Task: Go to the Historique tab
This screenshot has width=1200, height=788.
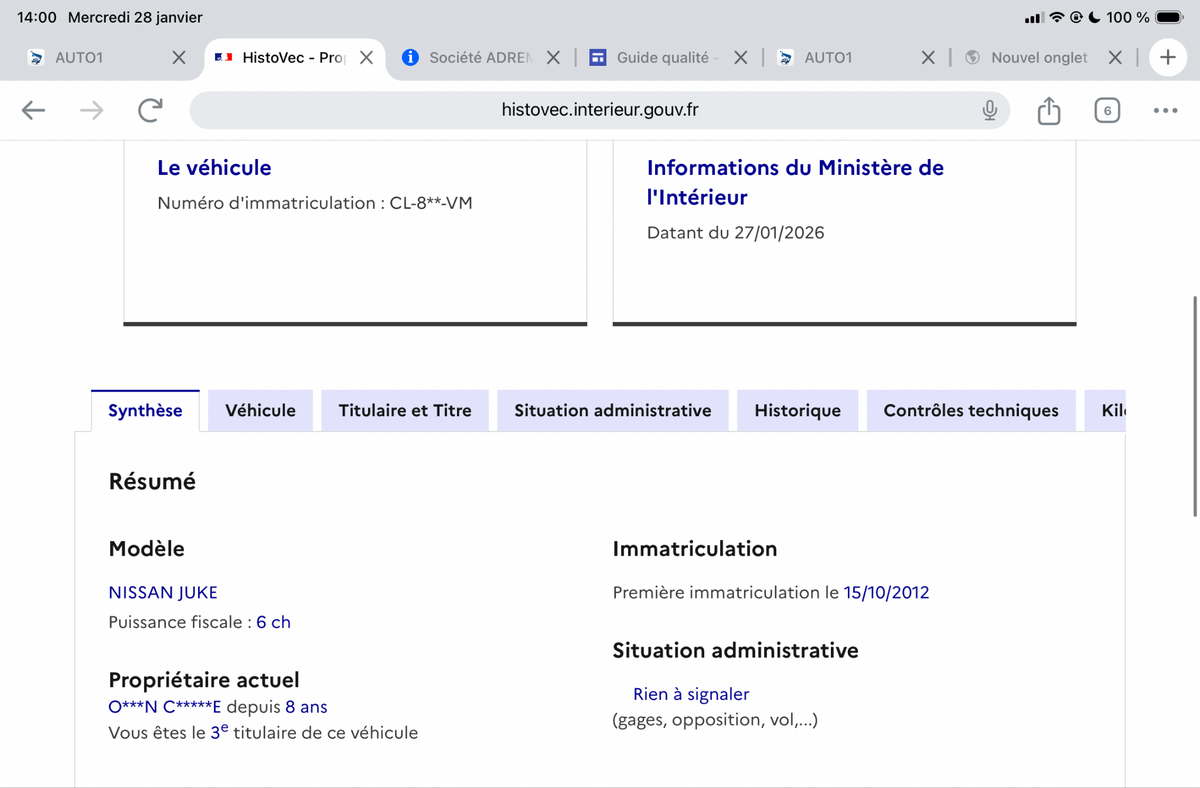Action: pyautogui.click(x=797, y=410)
